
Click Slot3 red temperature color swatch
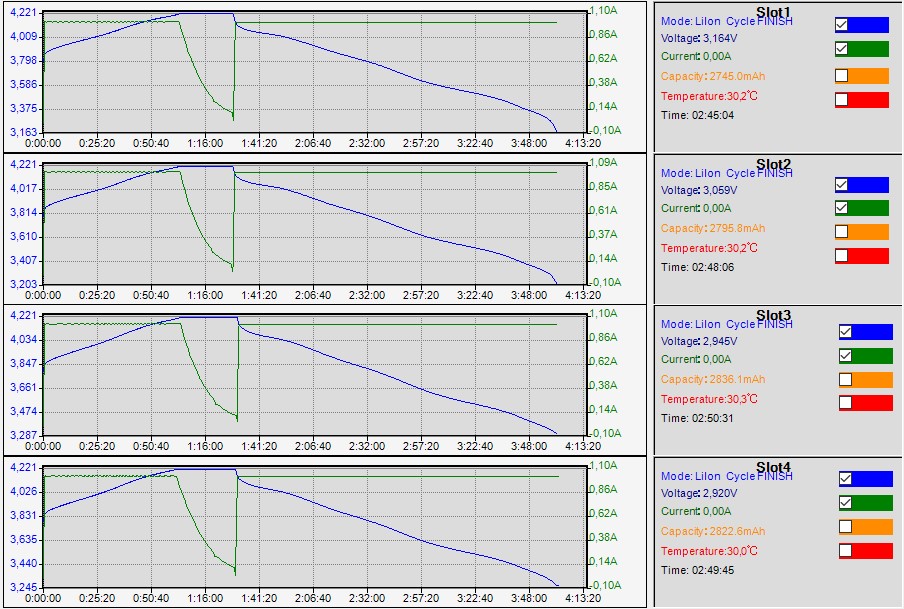coord(872,403)
